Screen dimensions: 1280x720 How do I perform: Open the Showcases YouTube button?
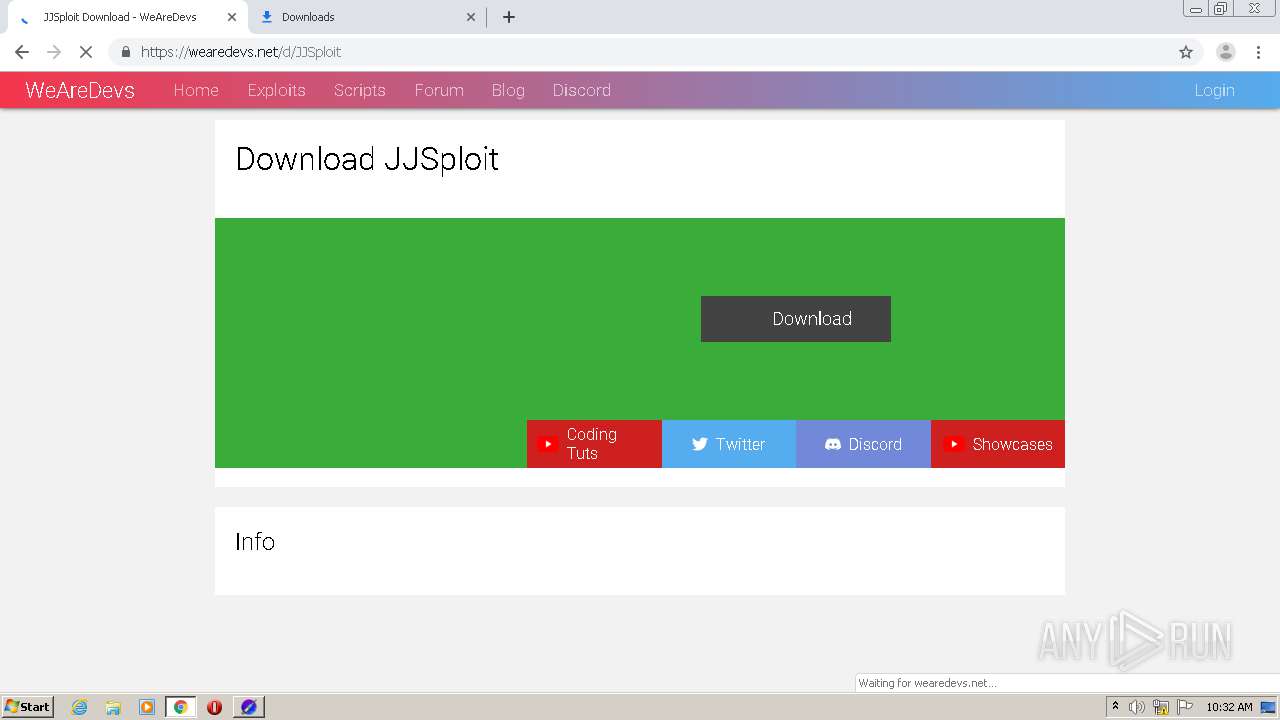tap(998, 444)
